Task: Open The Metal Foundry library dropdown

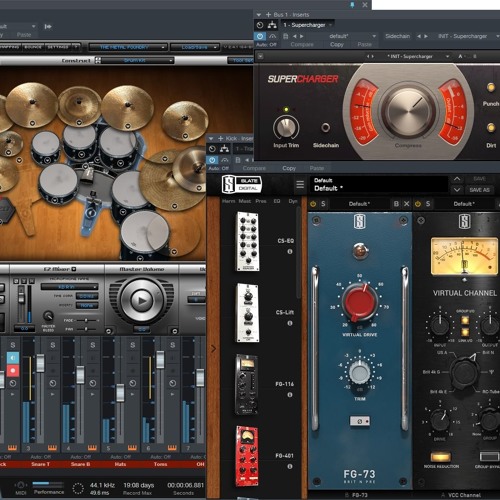Action: (x=128, y=47)
